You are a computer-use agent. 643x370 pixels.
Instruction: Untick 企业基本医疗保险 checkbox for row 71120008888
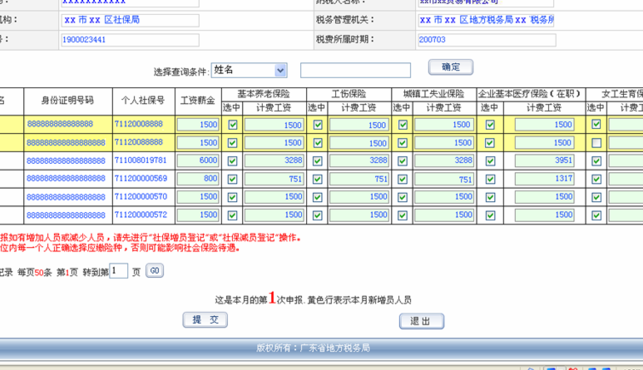coord(490,125)
